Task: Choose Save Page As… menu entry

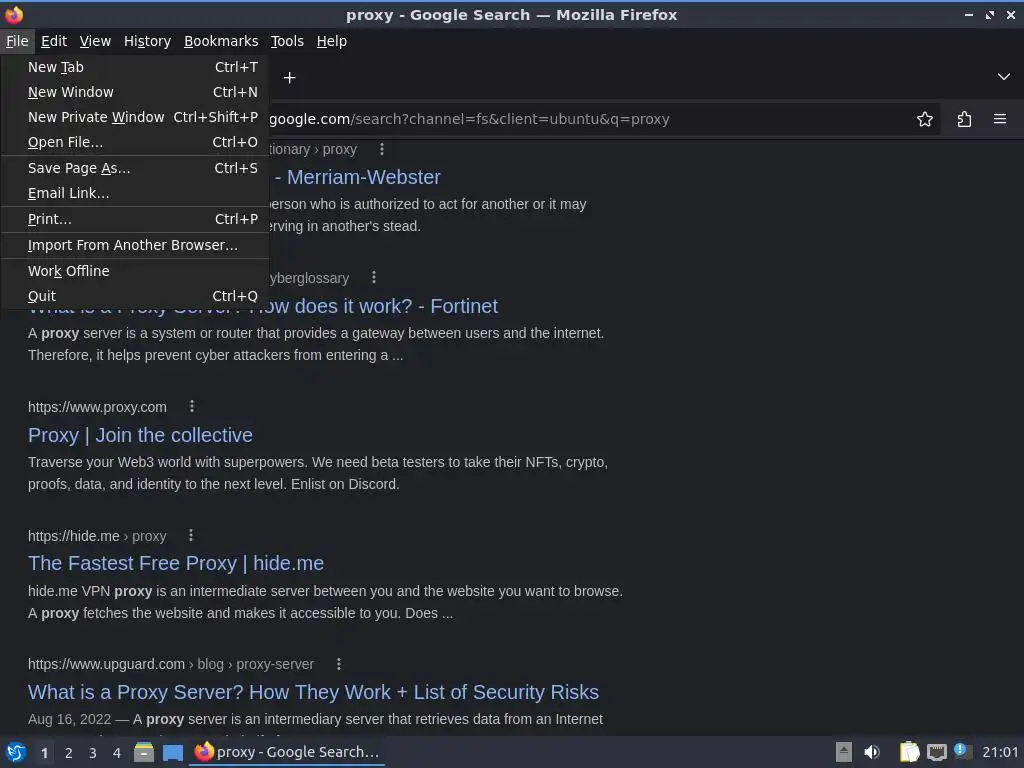Action: tap(135, 168)
